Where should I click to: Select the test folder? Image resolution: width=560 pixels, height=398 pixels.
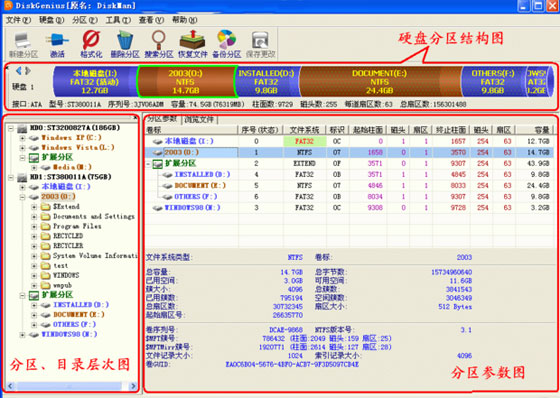coord(60,266)
